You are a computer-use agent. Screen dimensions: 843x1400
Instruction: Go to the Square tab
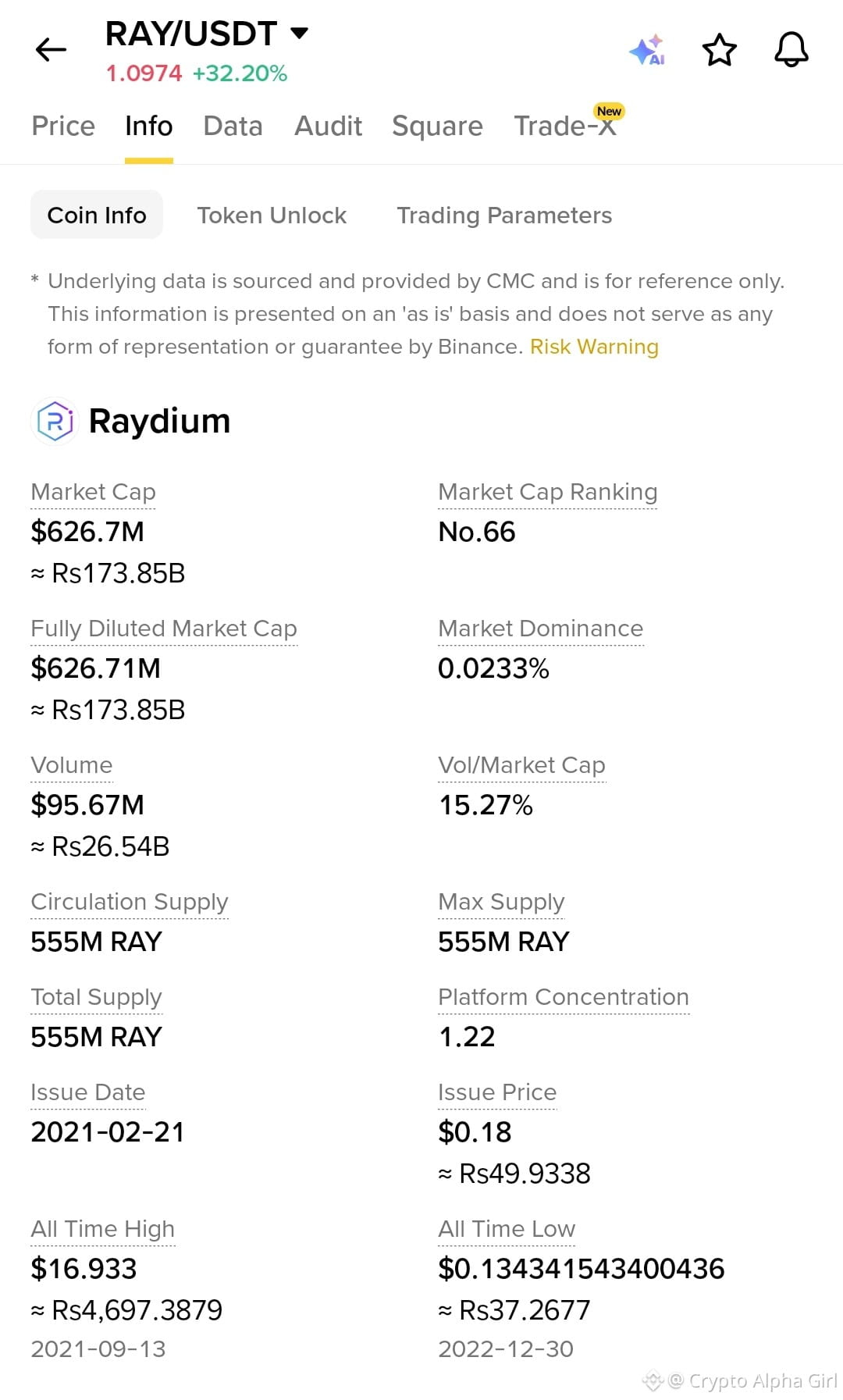click(437, 126)
